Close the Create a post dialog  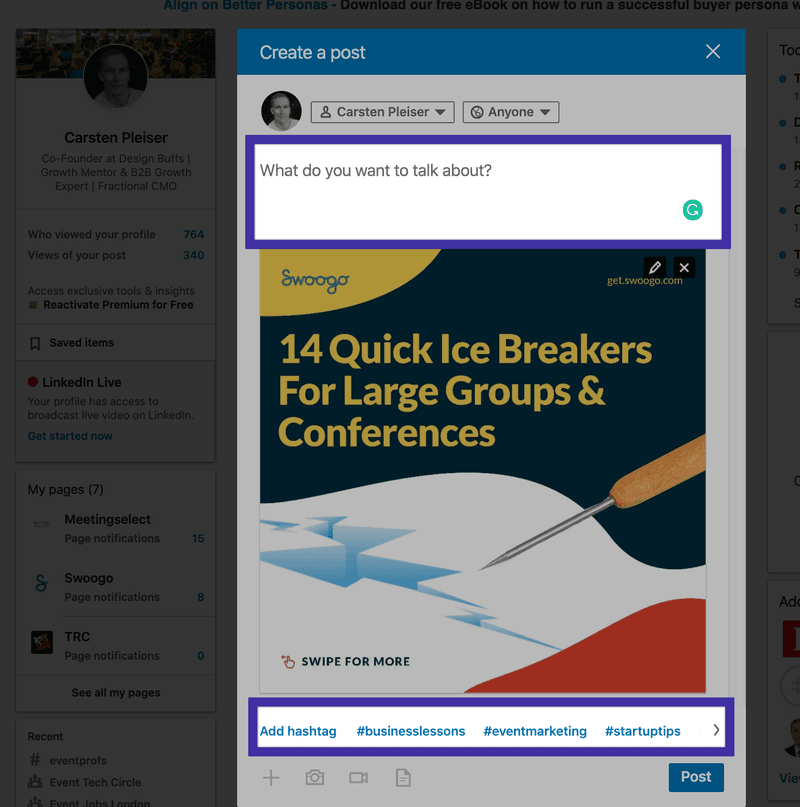(x=713, y=51)
